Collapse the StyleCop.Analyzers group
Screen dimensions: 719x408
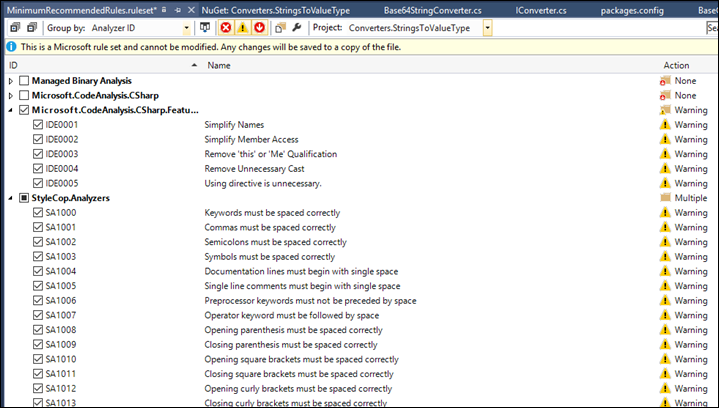click(11, 198)
